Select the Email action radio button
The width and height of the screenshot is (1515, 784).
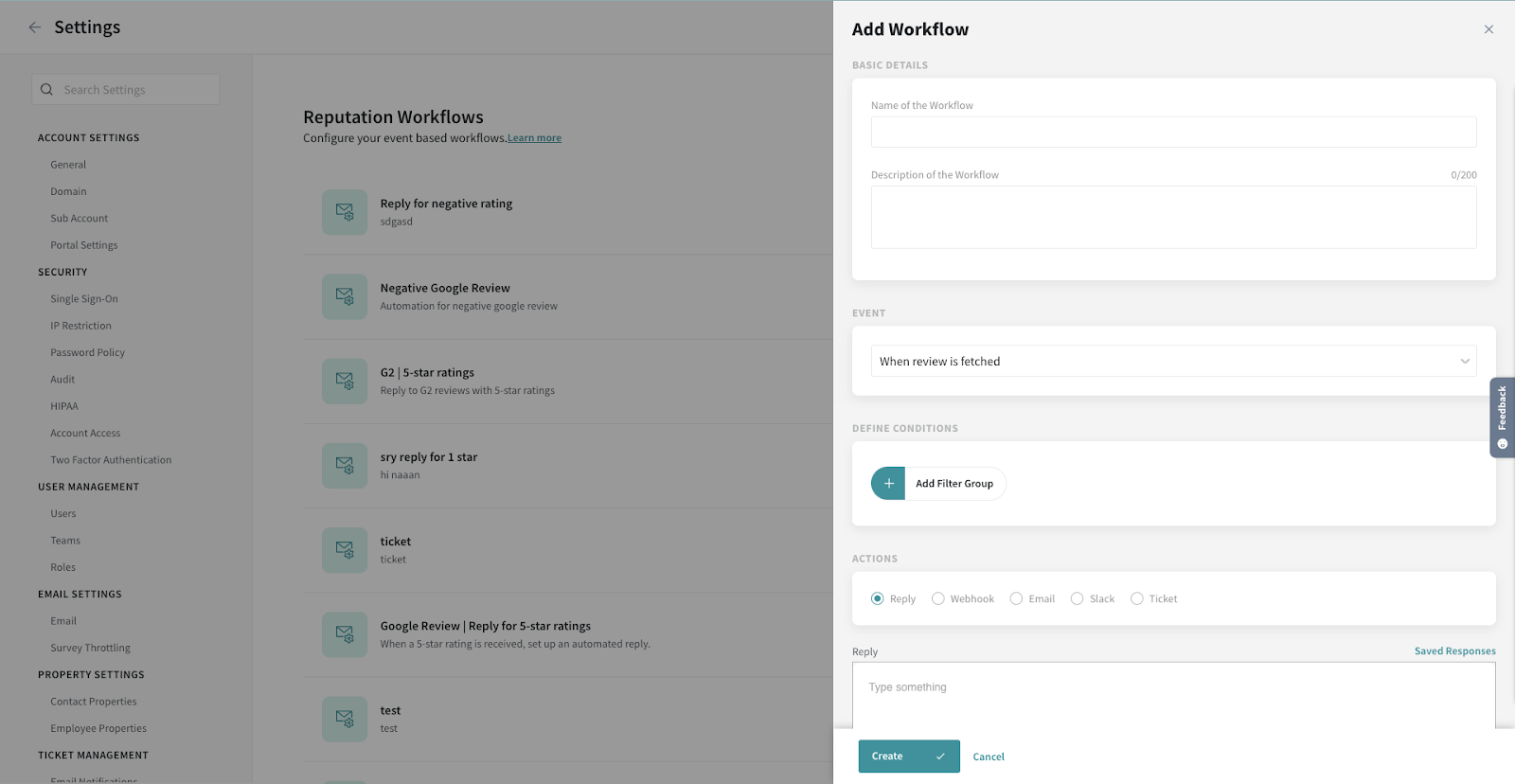tap(1016, 598)
